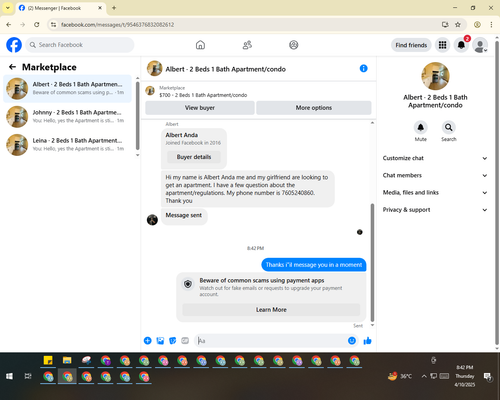Switch to Messenger | Facebook browser tab
The image size is (500, 400).
click(60, 8)
